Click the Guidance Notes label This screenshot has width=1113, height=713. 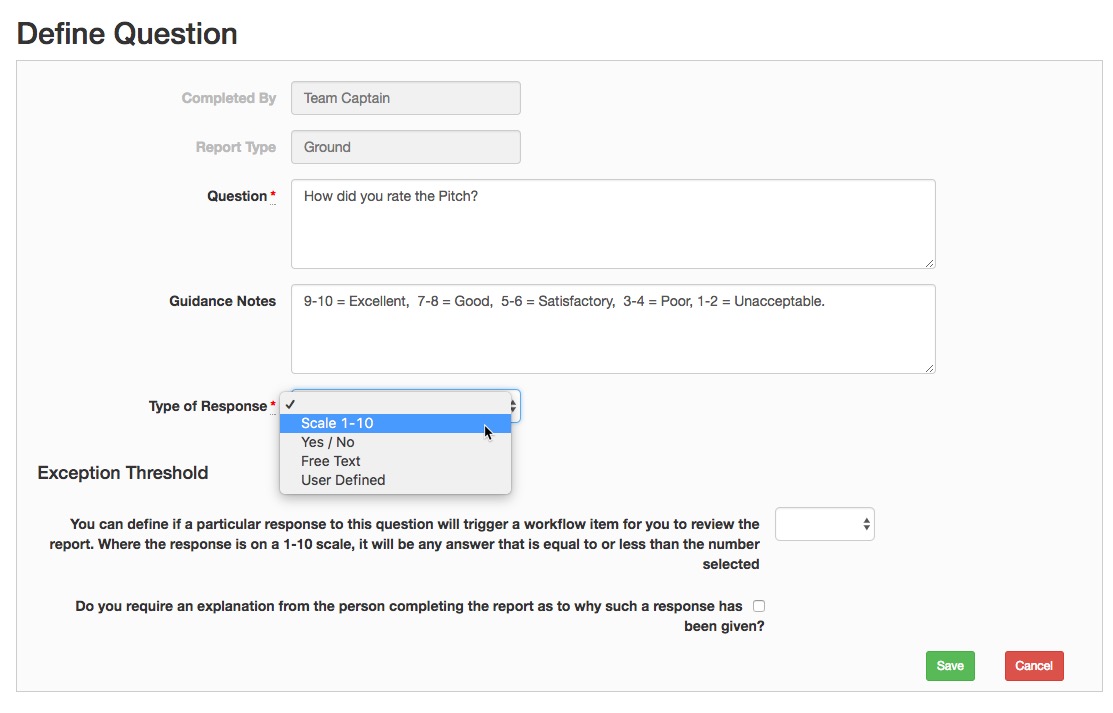222,301
